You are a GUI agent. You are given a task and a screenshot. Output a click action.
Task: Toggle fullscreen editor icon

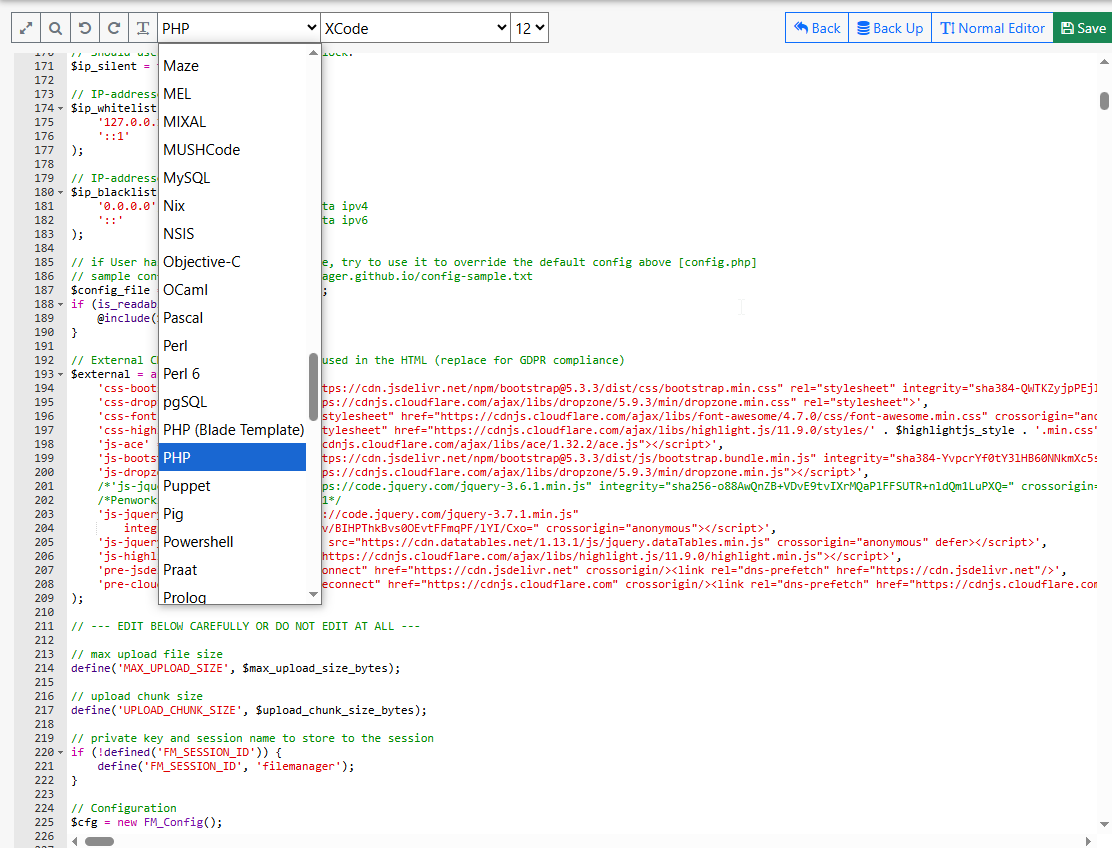(26, 28)
